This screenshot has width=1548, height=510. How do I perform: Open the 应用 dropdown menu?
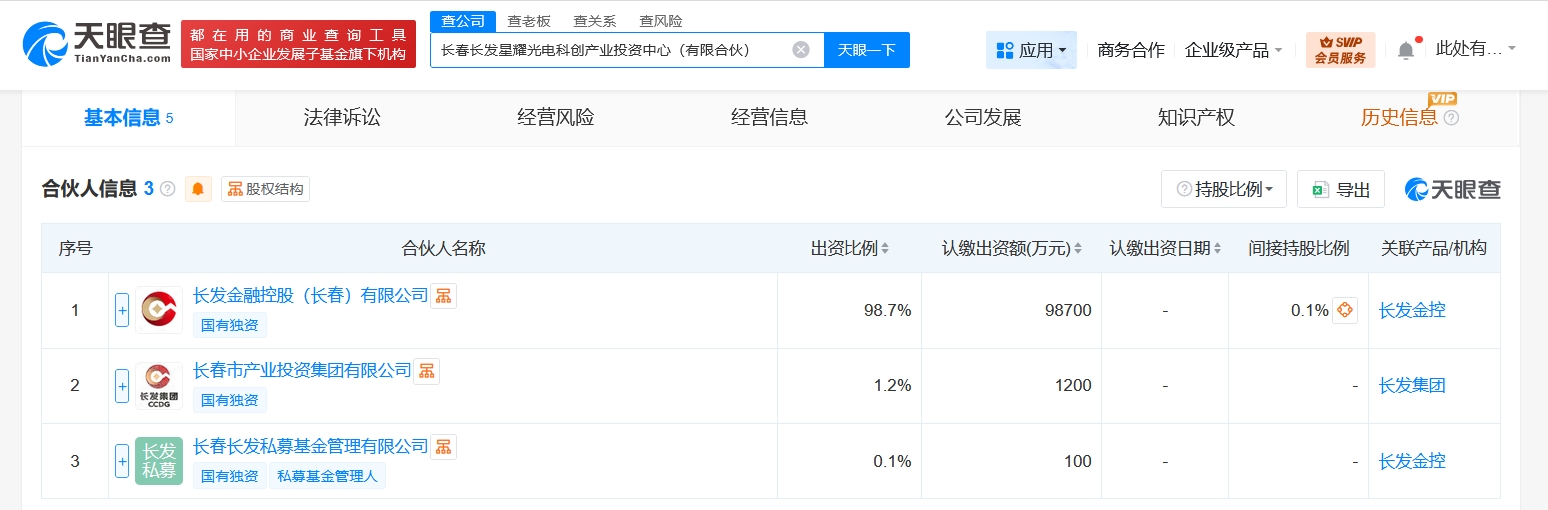pos(1031,50)
